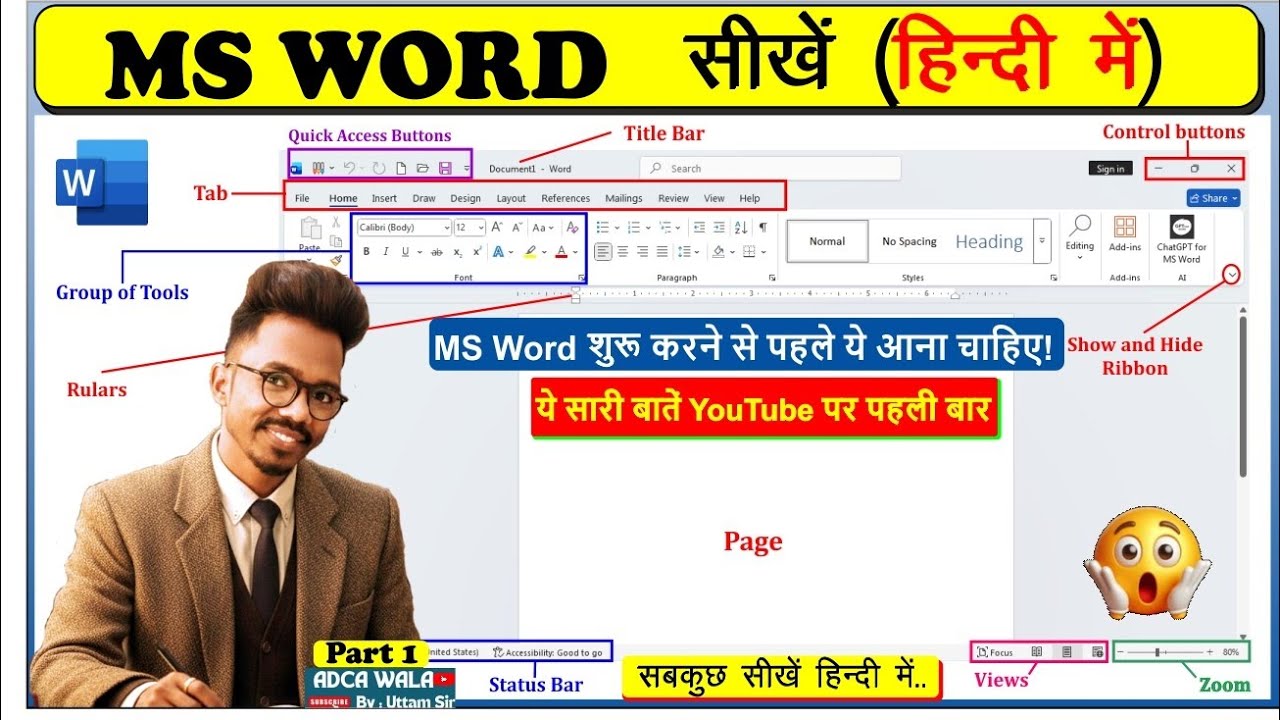
Task: Click the Cut scissors icon
Action: pyautogui.click(x=337, y=221)
